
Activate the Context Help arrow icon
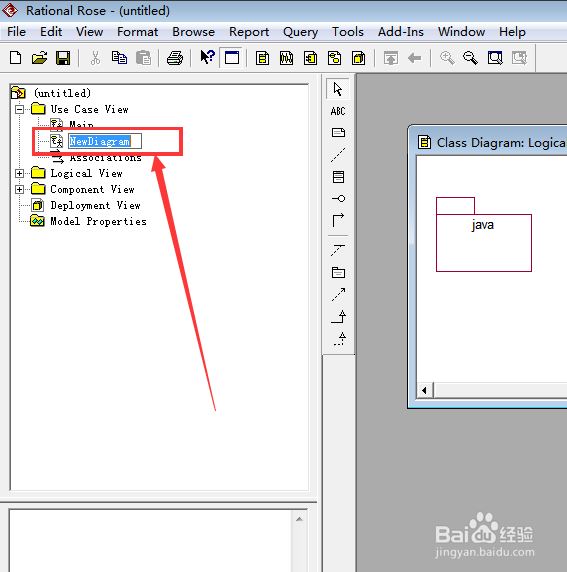pos(208,57)
